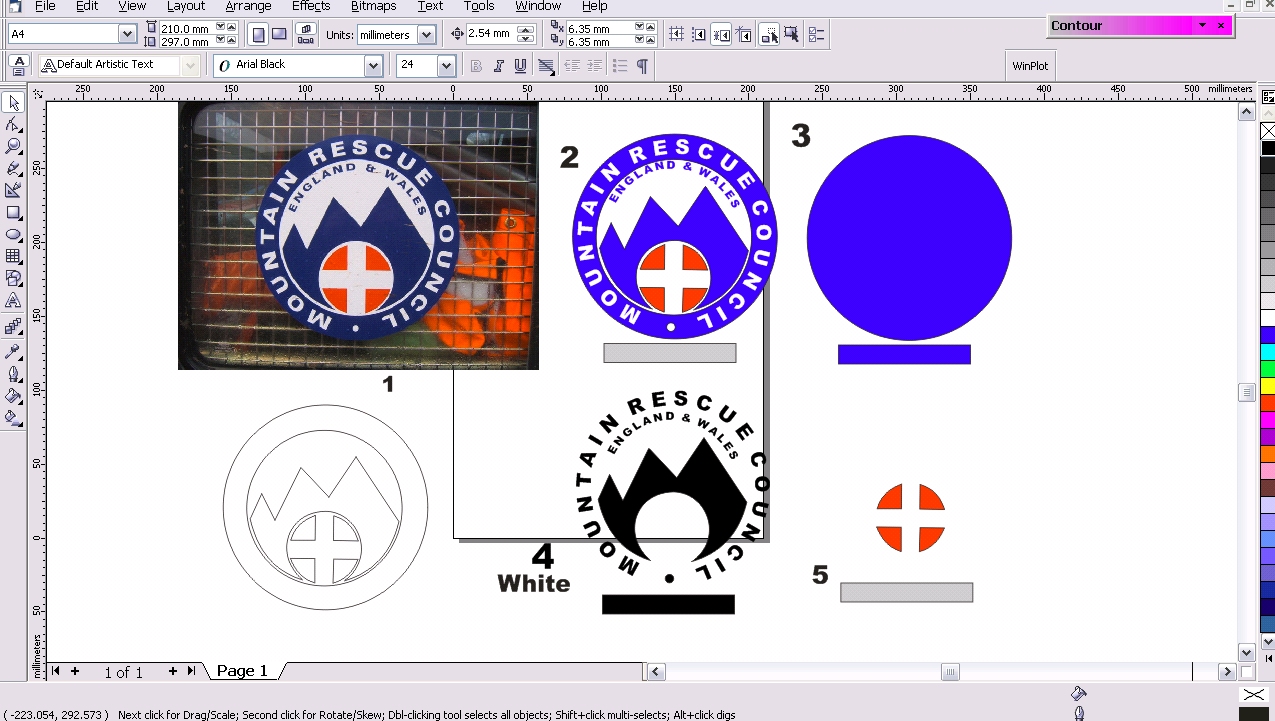Pick the yellow swatch in color palette

(x=1267, y=386)
